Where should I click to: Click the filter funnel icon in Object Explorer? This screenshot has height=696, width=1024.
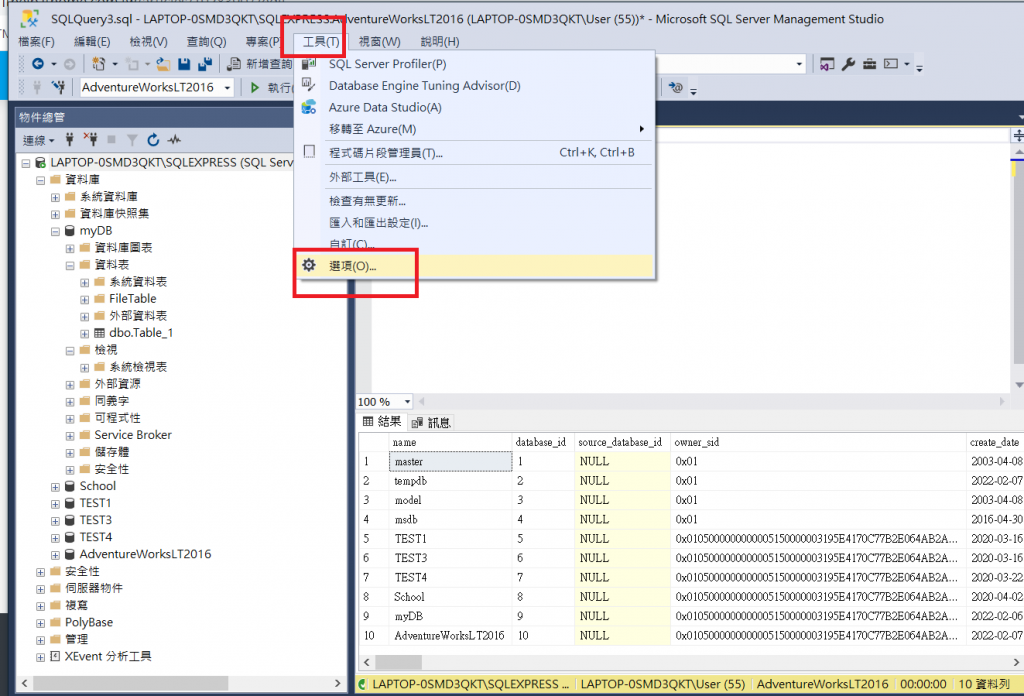tap(133, 140)
